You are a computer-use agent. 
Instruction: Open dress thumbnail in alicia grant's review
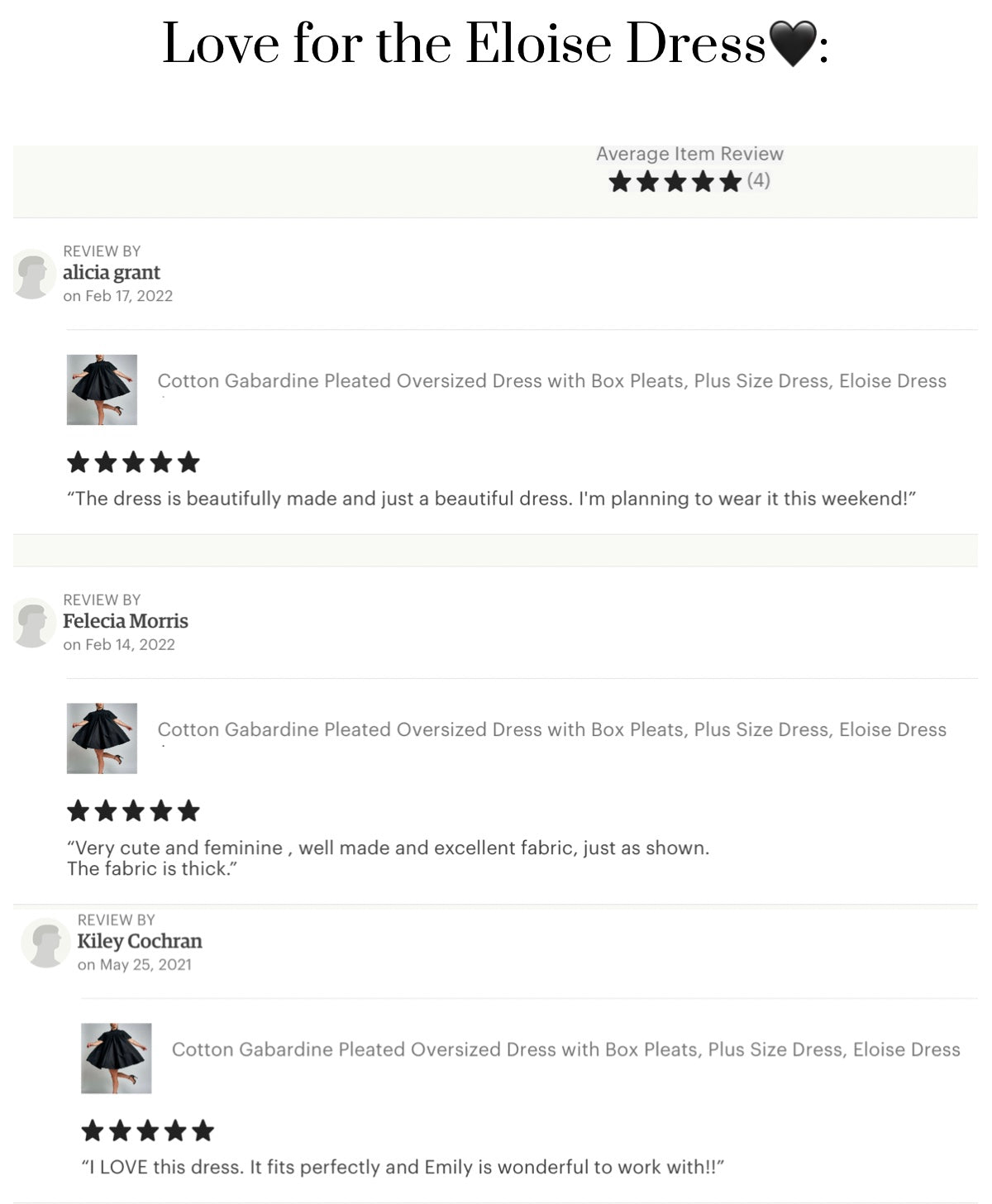(102, 389)
